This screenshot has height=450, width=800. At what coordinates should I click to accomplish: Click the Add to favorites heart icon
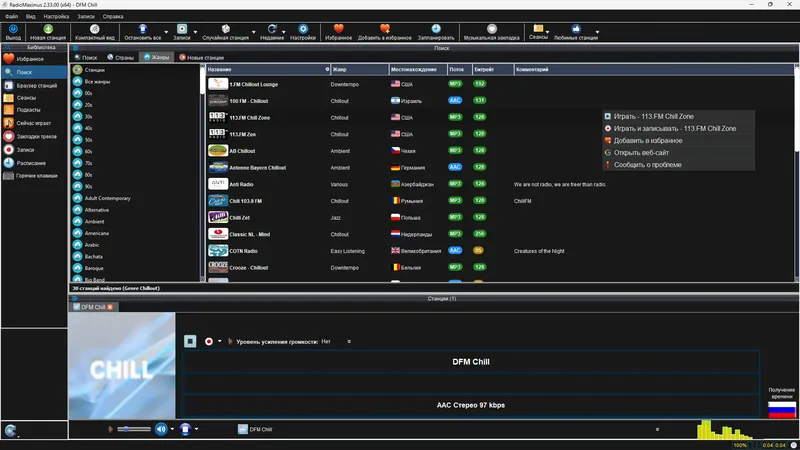coord(385,29)
